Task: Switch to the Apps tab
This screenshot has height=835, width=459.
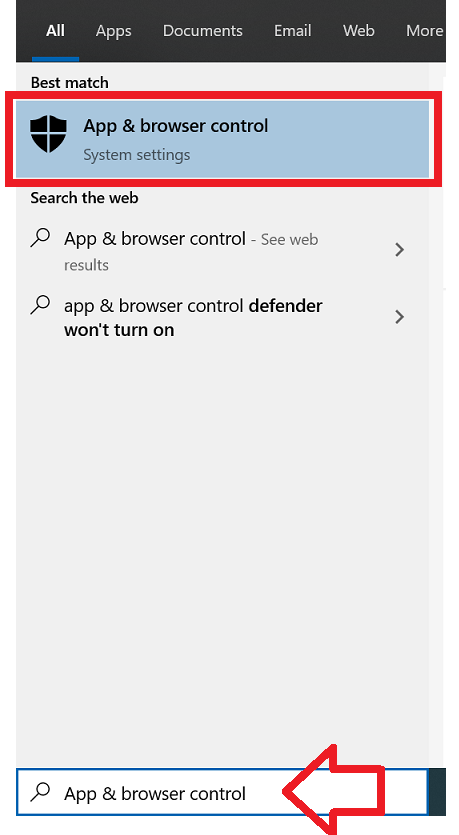Action: click(x=113, y=31)
